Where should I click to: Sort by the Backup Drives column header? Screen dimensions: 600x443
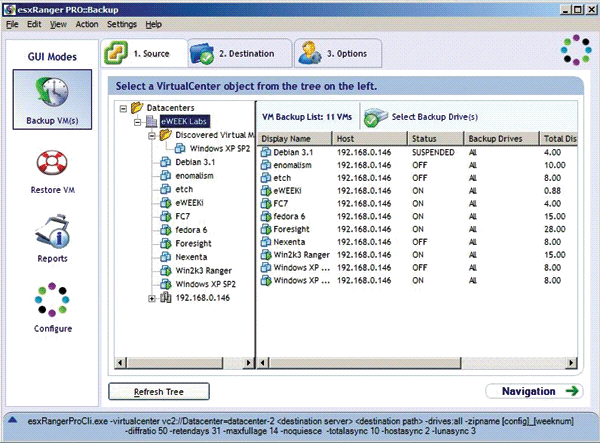502,138
